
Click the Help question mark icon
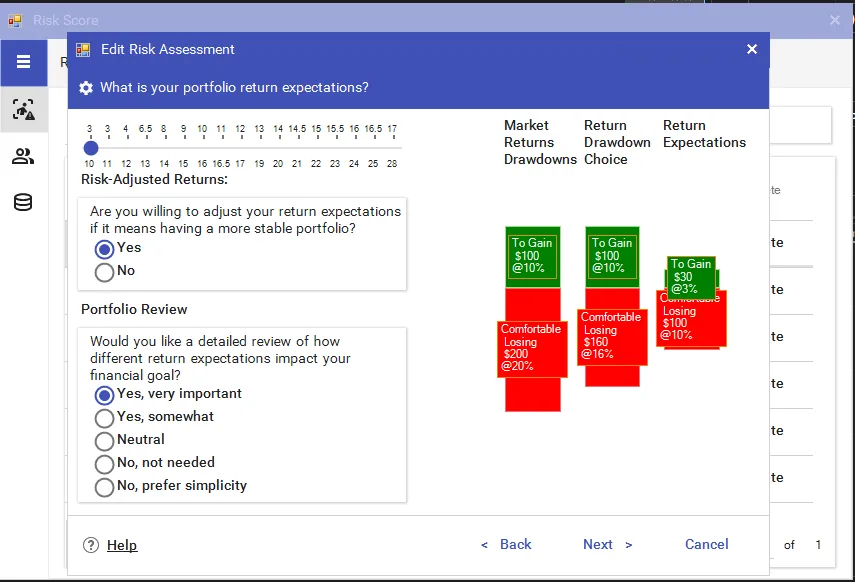[91, 545]
